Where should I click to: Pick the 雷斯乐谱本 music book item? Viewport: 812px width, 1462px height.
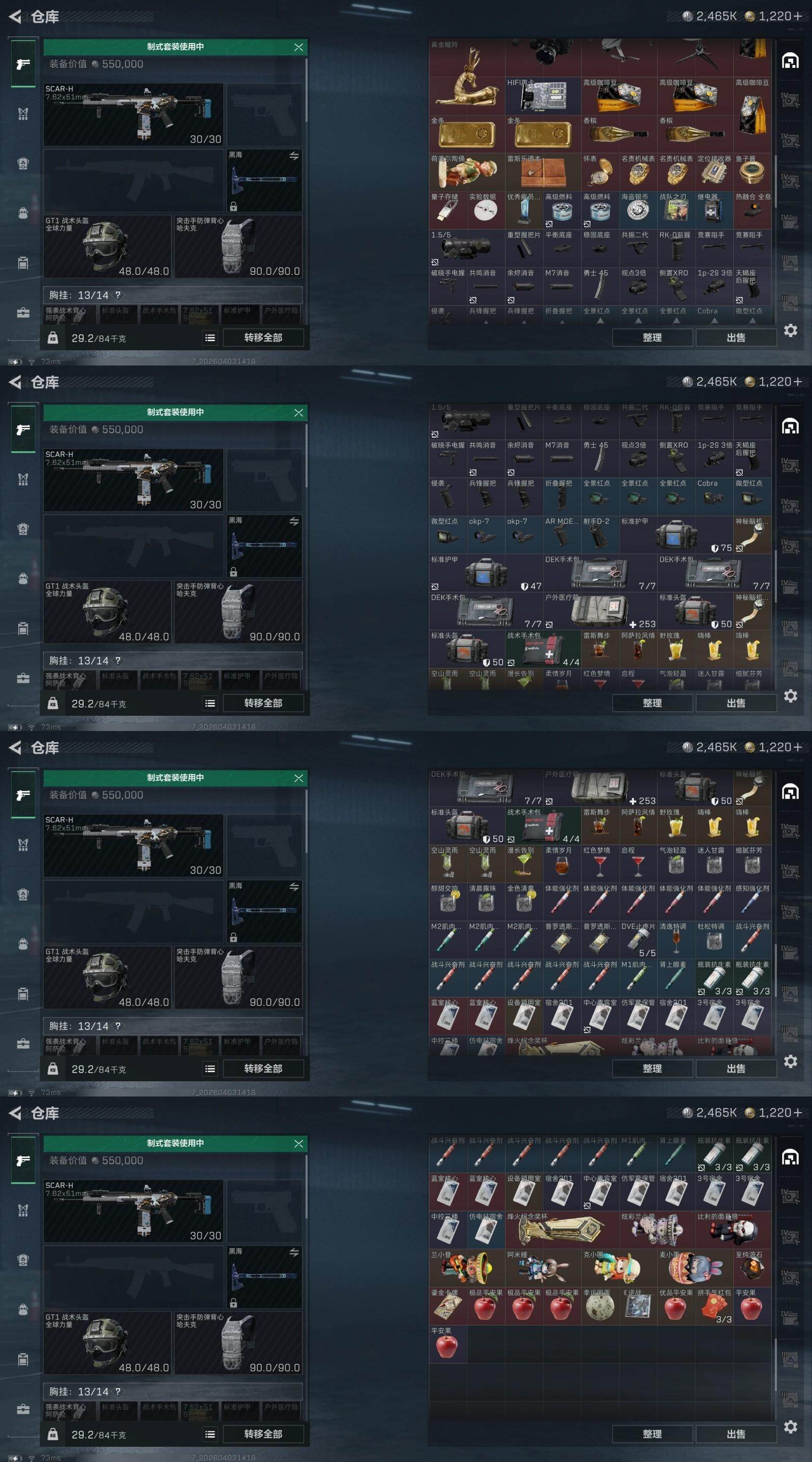tap(543, 172)
